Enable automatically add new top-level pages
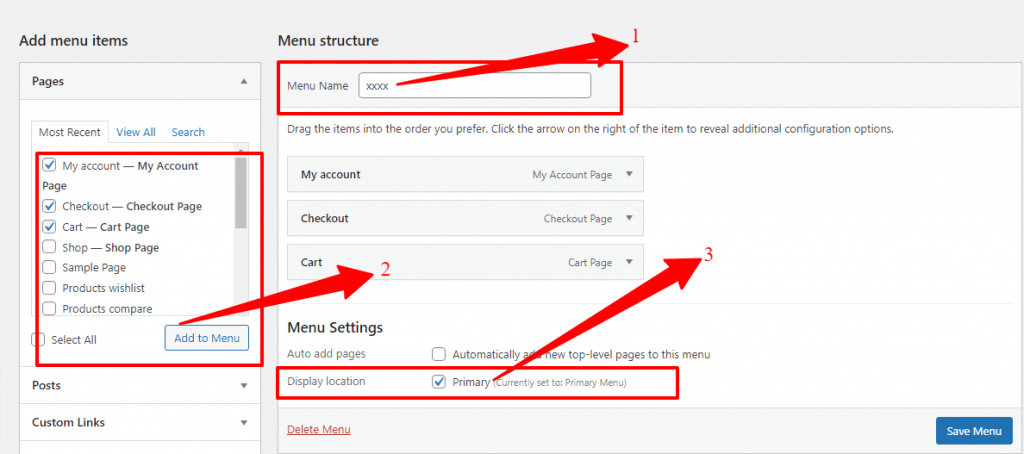The image size is (1024, 454). click(x=439, y=354)
